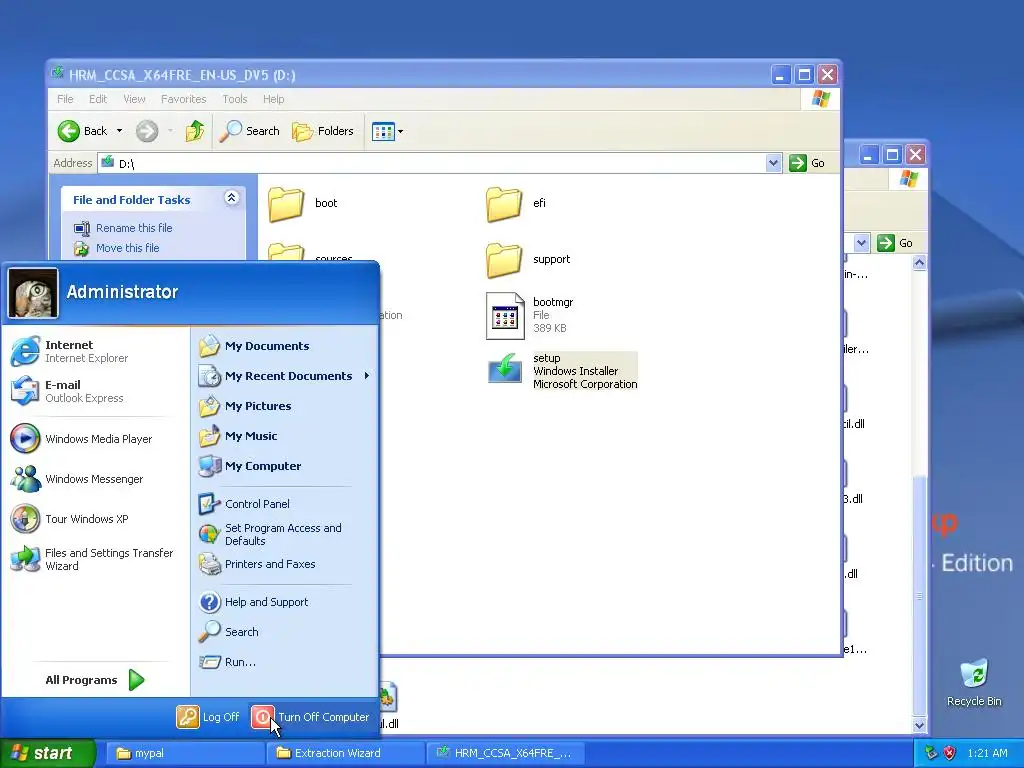The width and height of the screenshot is (1024, 768).
Task: Collapse File and Folder Tasks panel
Action: pyautogui.click(x=232, y=198)
